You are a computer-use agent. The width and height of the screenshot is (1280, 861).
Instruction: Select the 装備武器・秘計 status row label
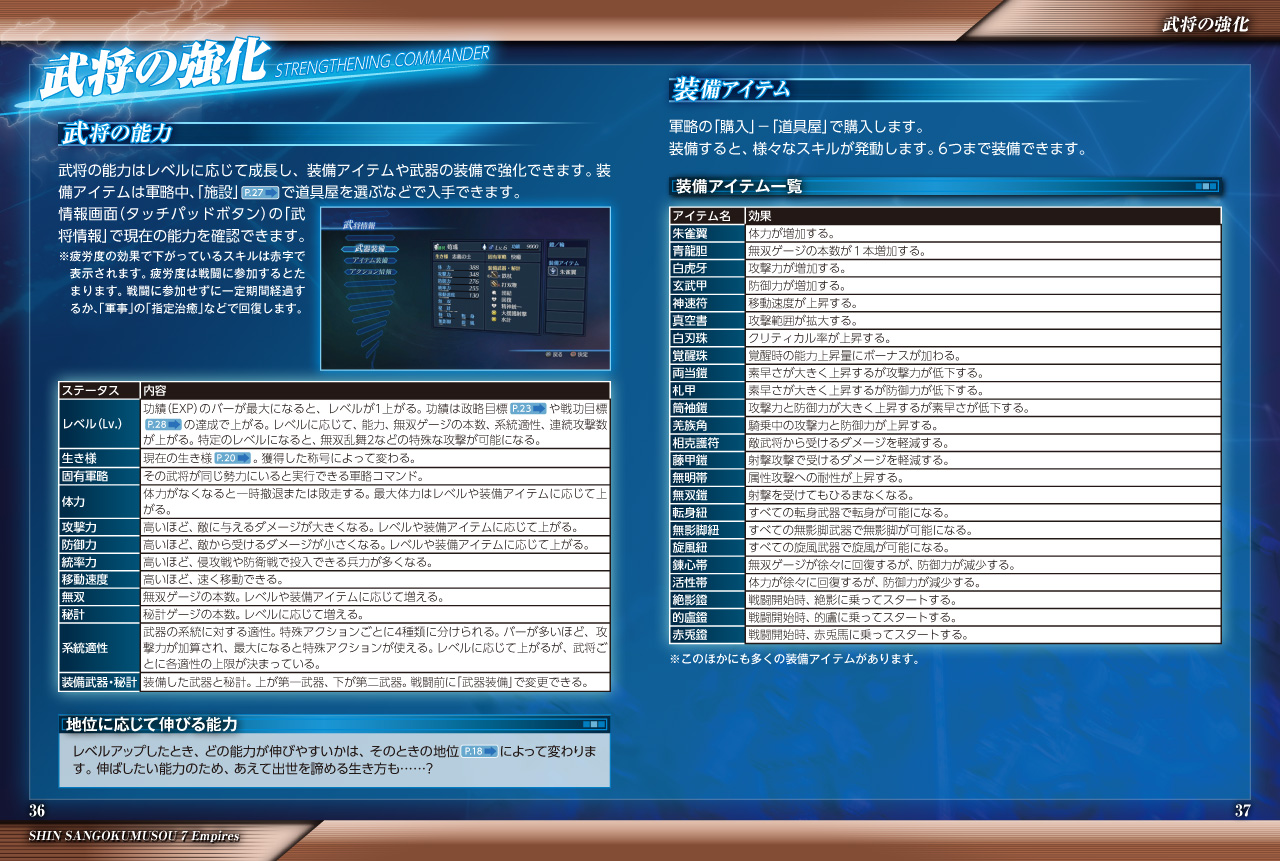[x=99, y=683]
